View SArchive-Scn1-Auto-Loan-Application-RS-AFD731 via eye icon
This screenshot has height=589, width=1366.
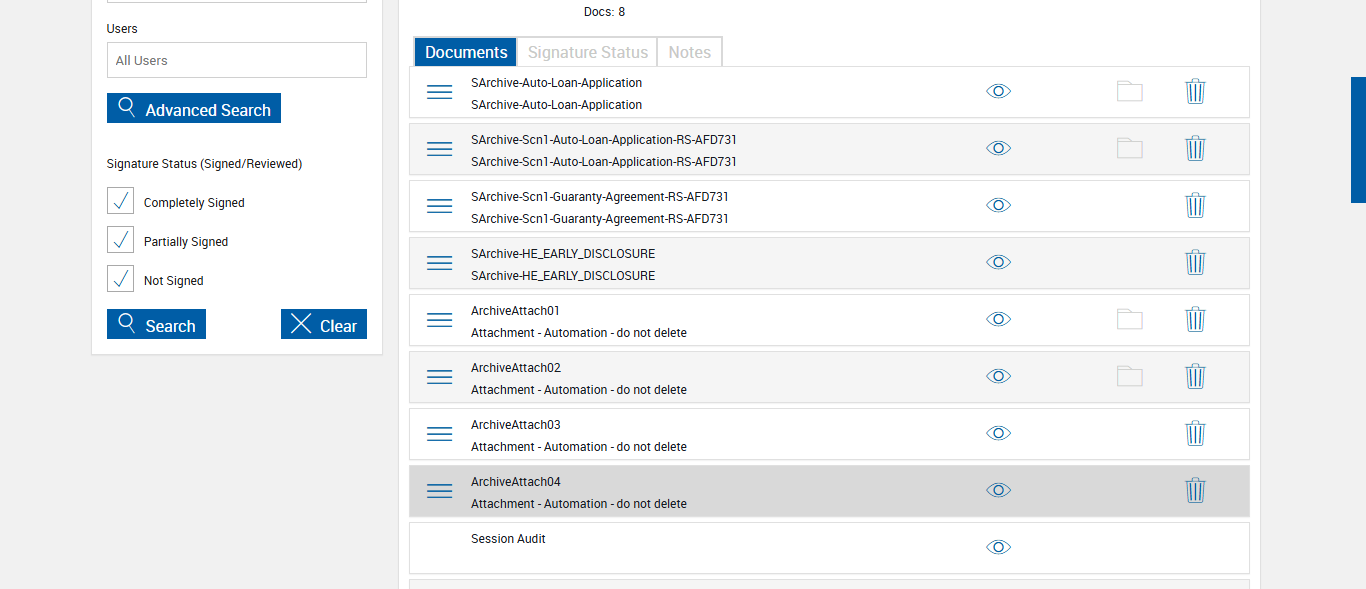(x=999, y=148)
